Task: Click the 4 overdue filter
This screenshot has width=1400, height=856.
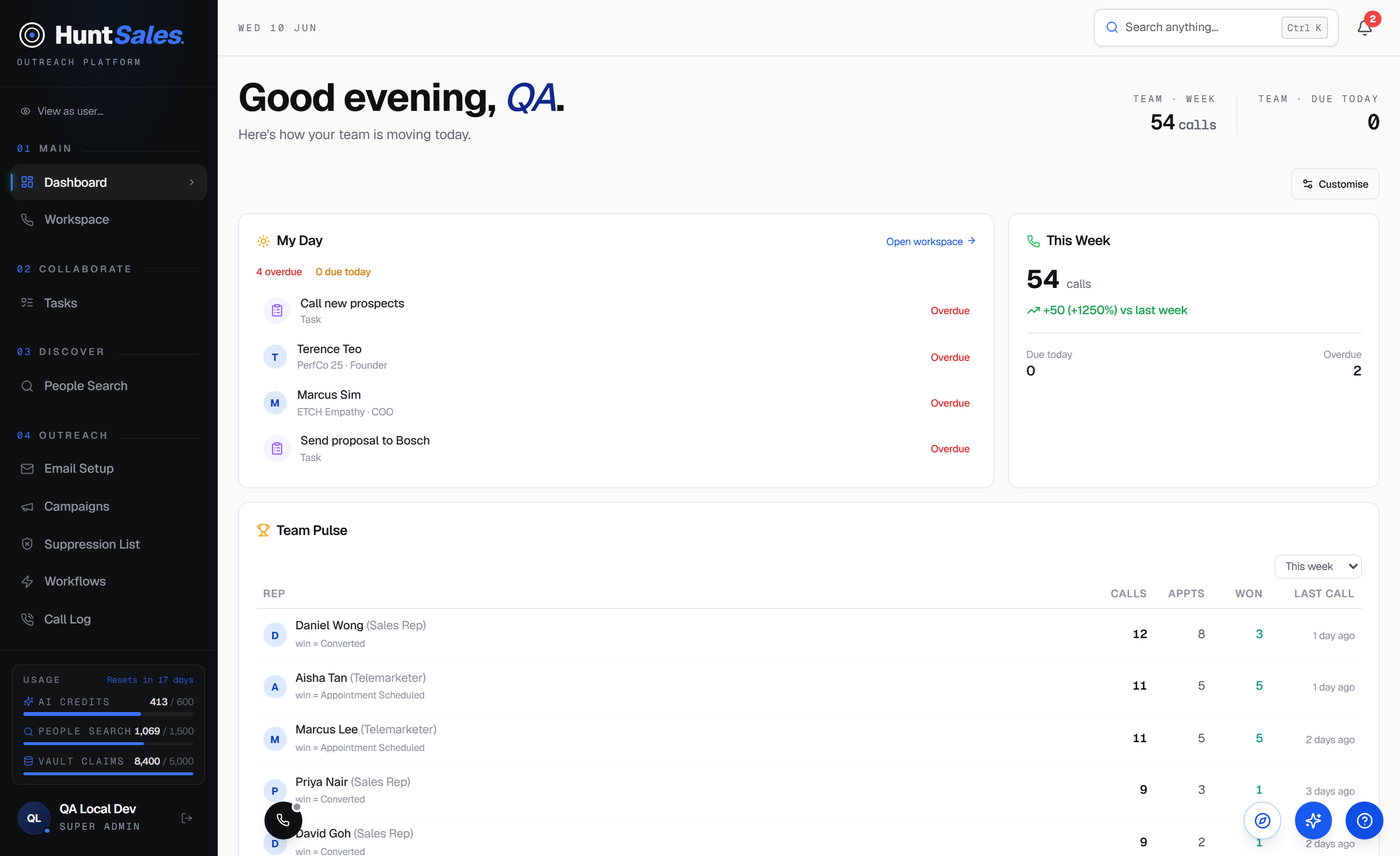Action: [279, 272]
